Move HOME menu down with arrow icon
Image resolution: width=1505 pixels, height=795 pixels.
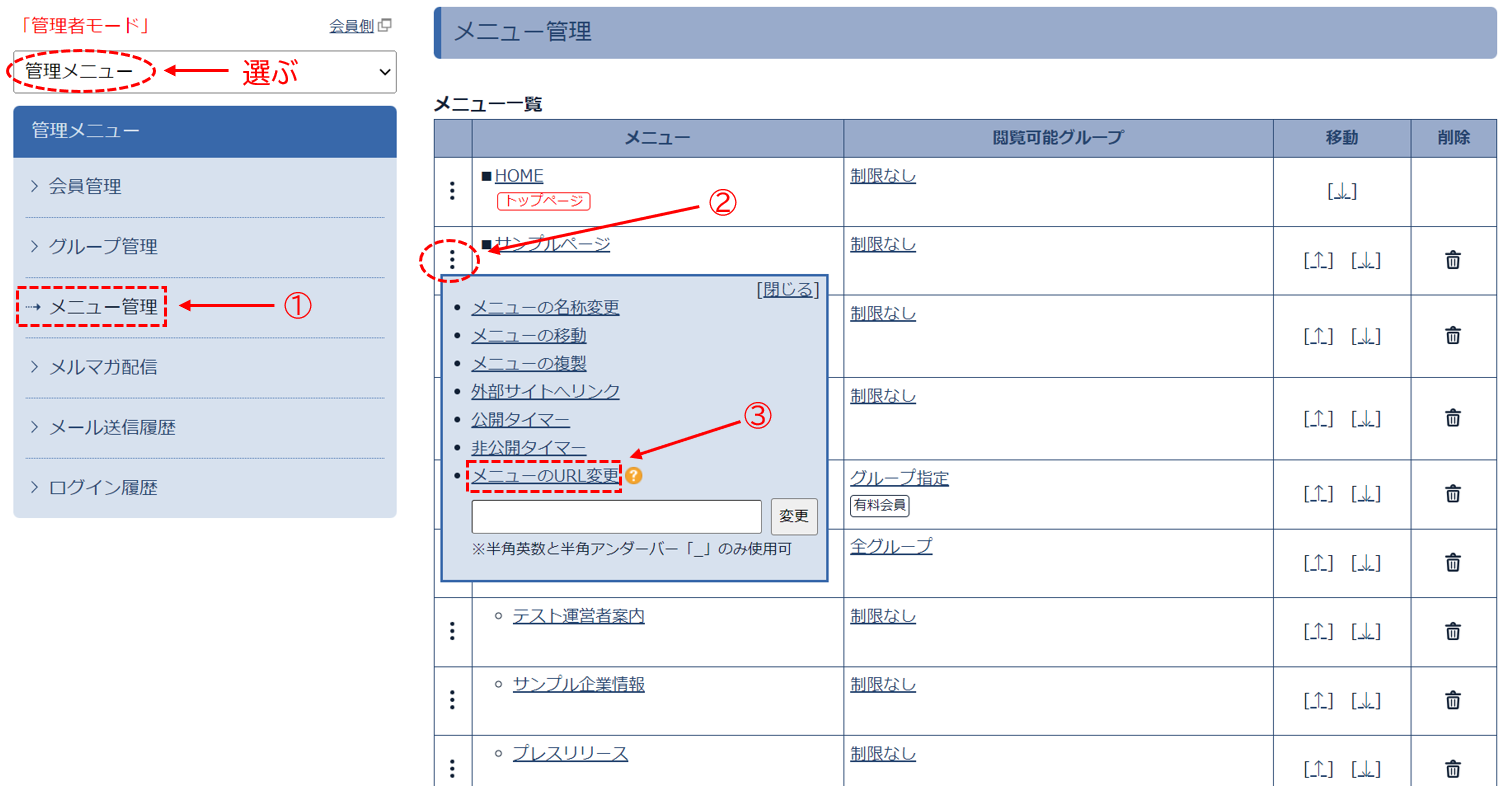tap(1341, 192)
